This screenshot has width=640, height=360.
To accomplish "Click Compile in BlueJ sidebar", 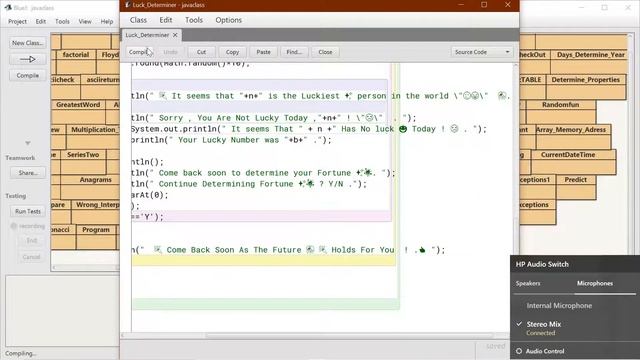I will 28,76.
